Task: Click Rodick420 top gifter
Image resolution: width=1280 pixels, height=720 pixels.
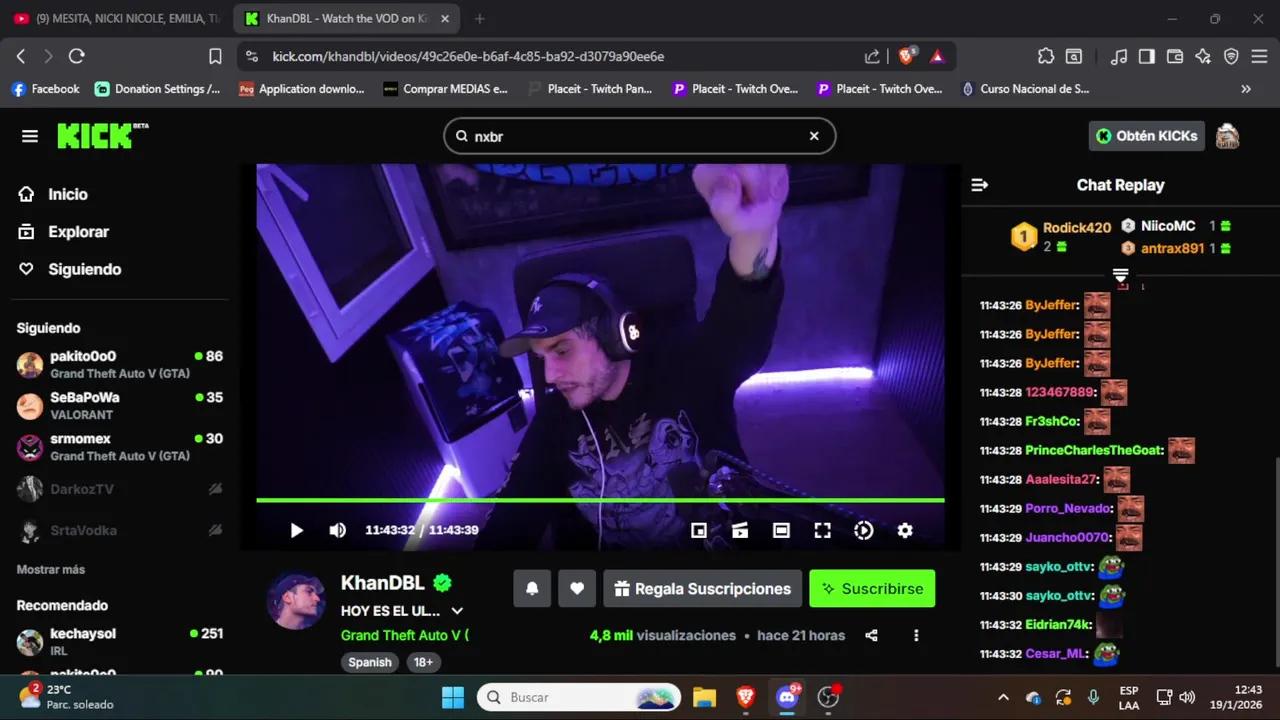Action: coord(1077,227)
